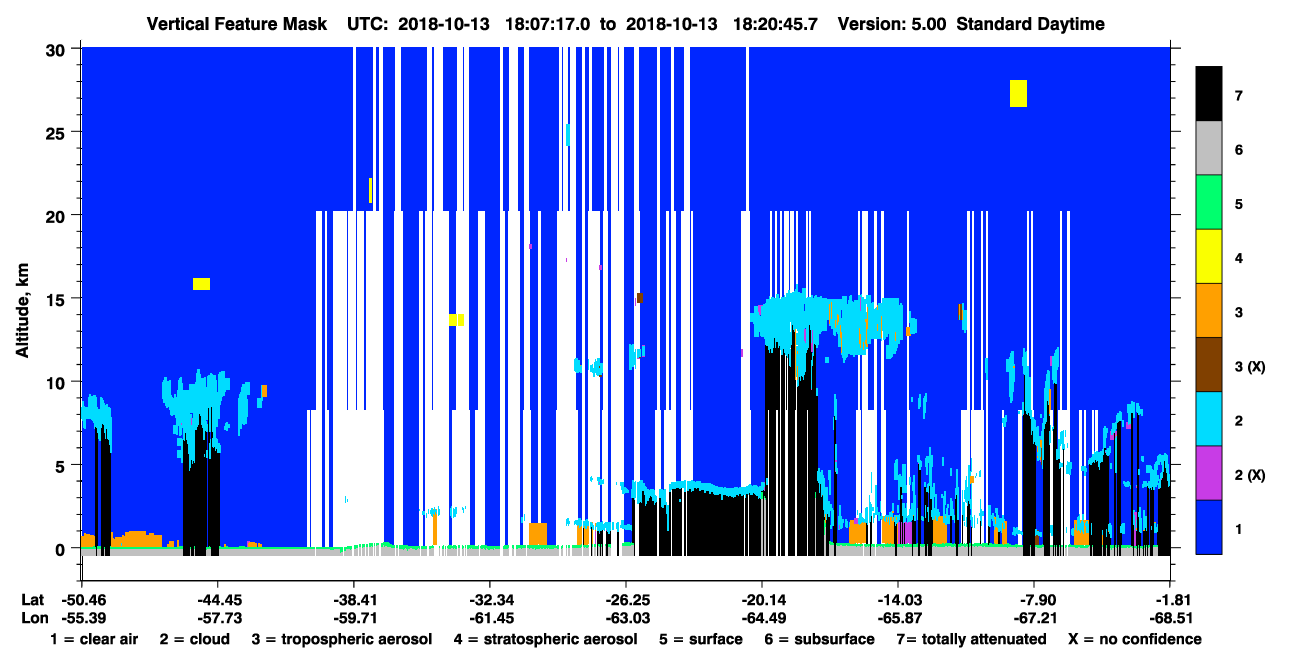Click the end time '18:20:45.7' in title
Image resolution: width=1300 pixels, height=667 pixels.
(x=776, y=24)
